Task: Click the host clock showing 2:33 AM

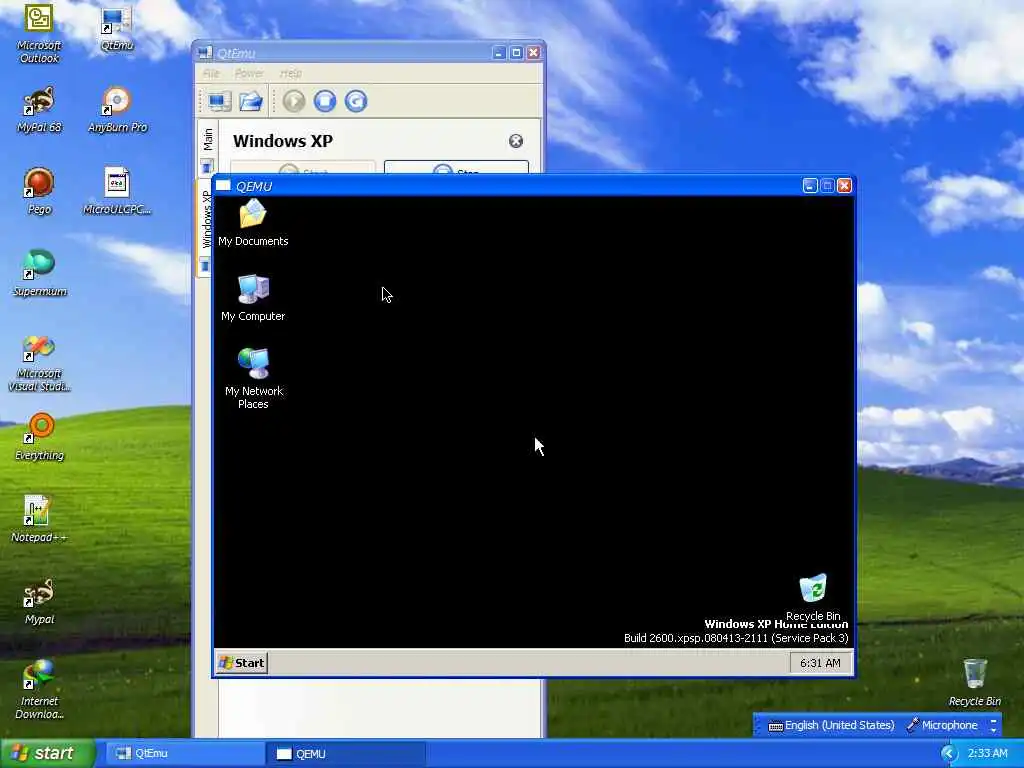Action: [x=987, y=753]
